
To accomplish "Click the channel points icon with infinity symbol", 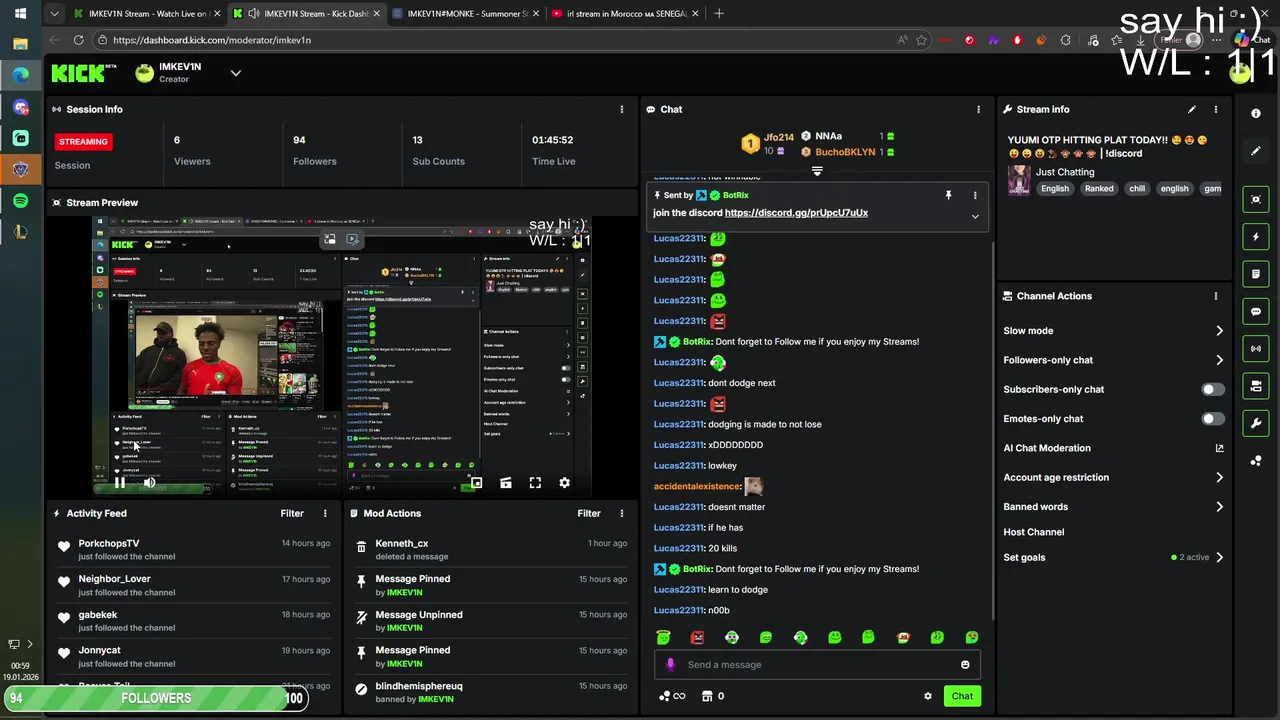I will pyautogui.click(x=672, y=696).
